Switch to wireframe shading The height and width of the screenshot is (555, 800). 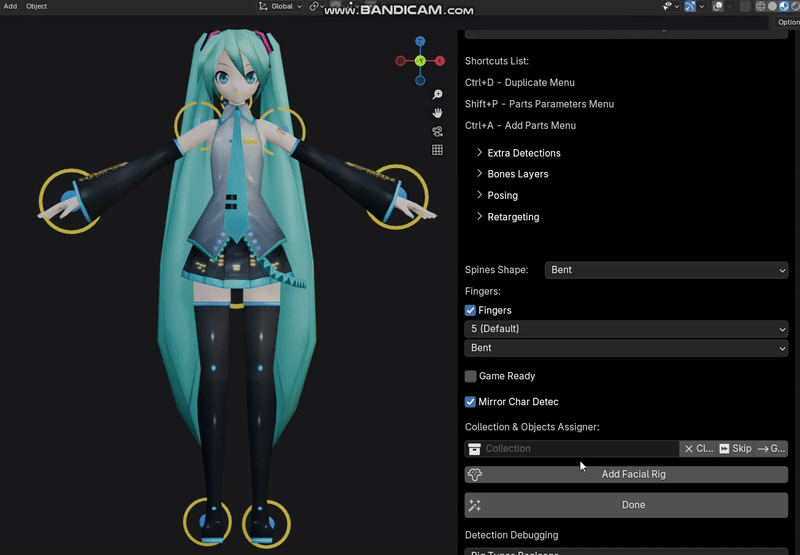(760, 6)
